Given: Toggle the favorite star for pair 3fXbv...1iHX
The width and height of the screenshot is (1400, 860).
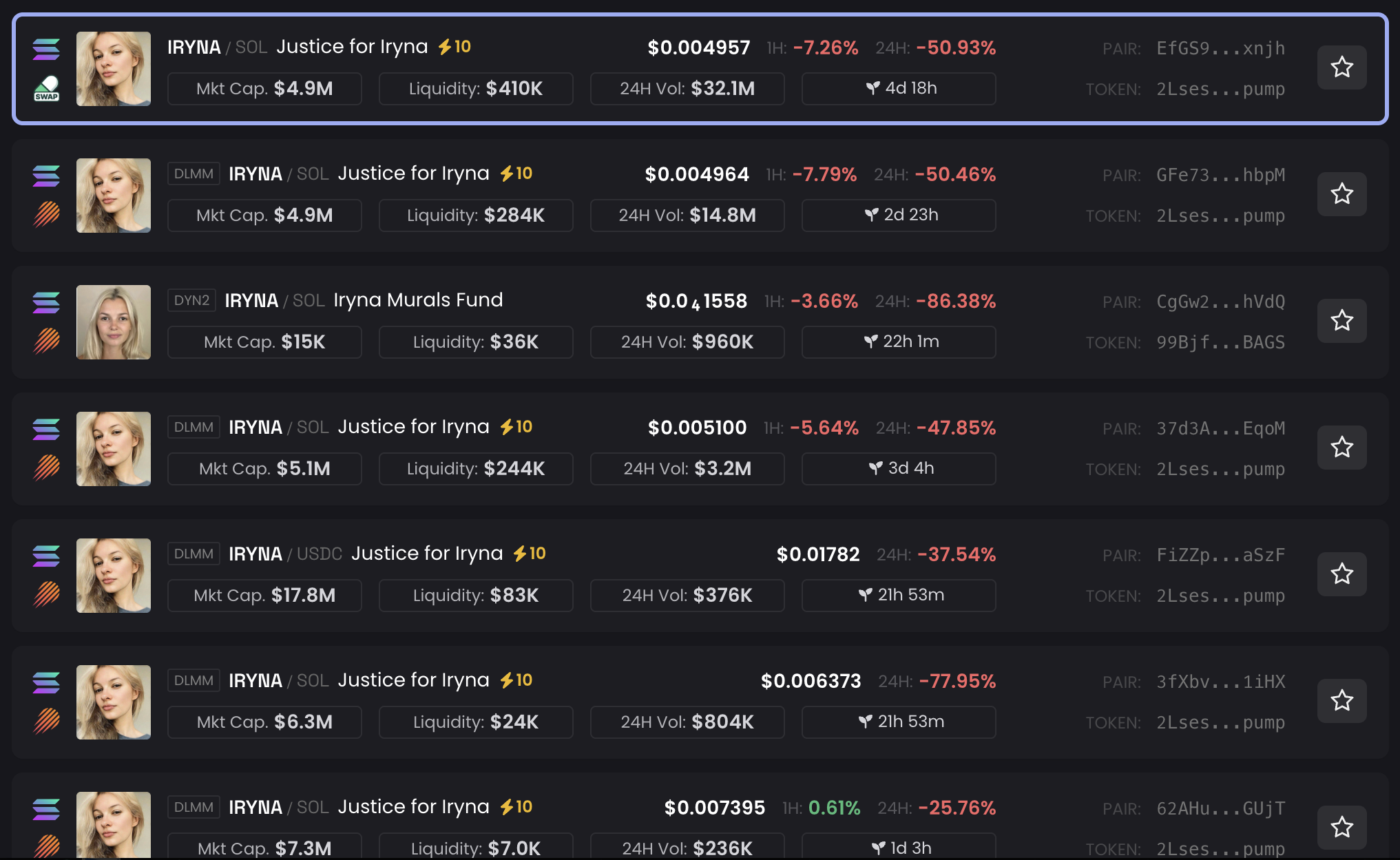Looking at the screenshot, I should (x=1341, y=701).
